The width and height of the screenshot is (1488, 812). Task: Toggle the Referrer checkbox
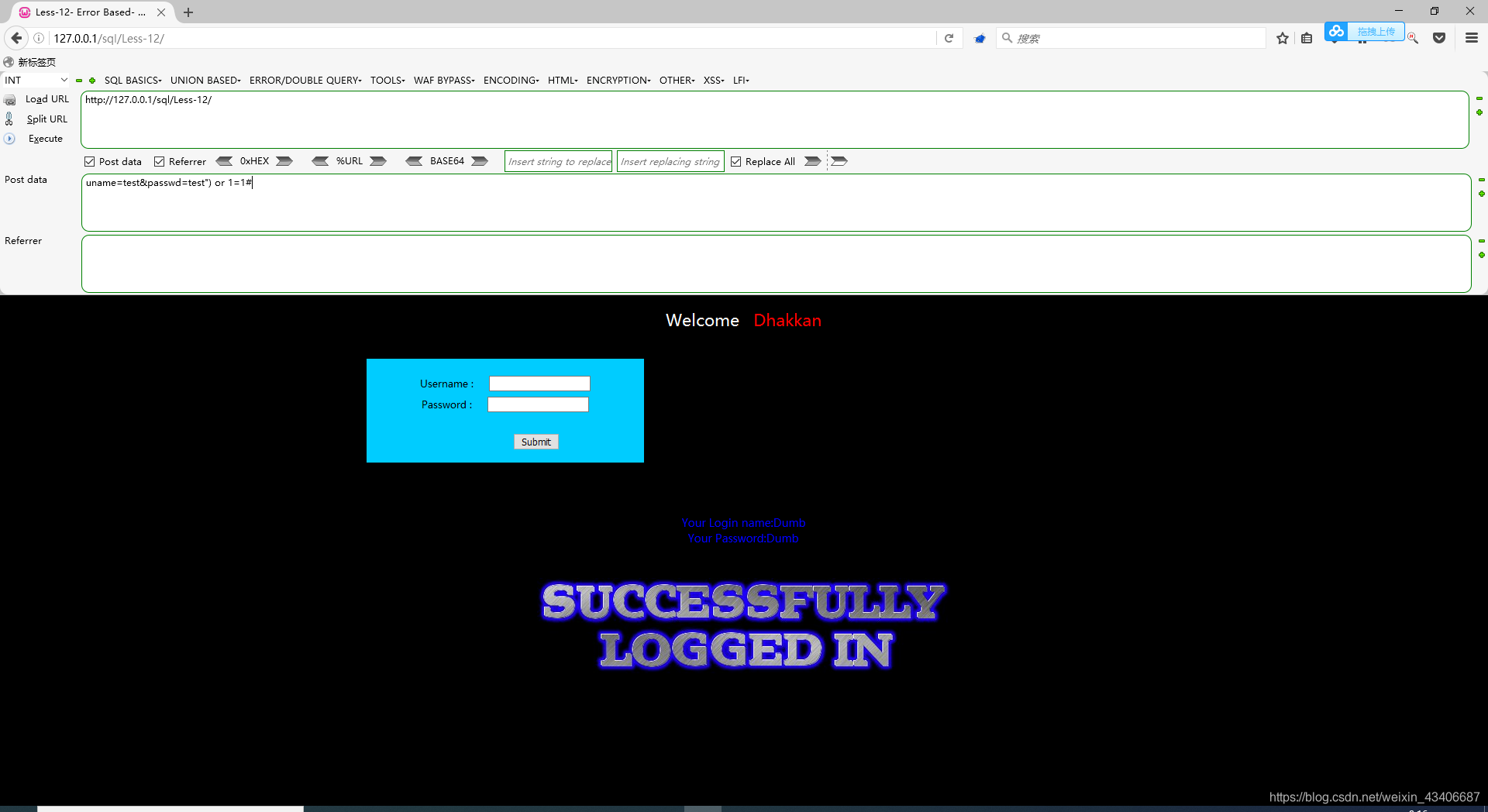(x=160, y=161)
